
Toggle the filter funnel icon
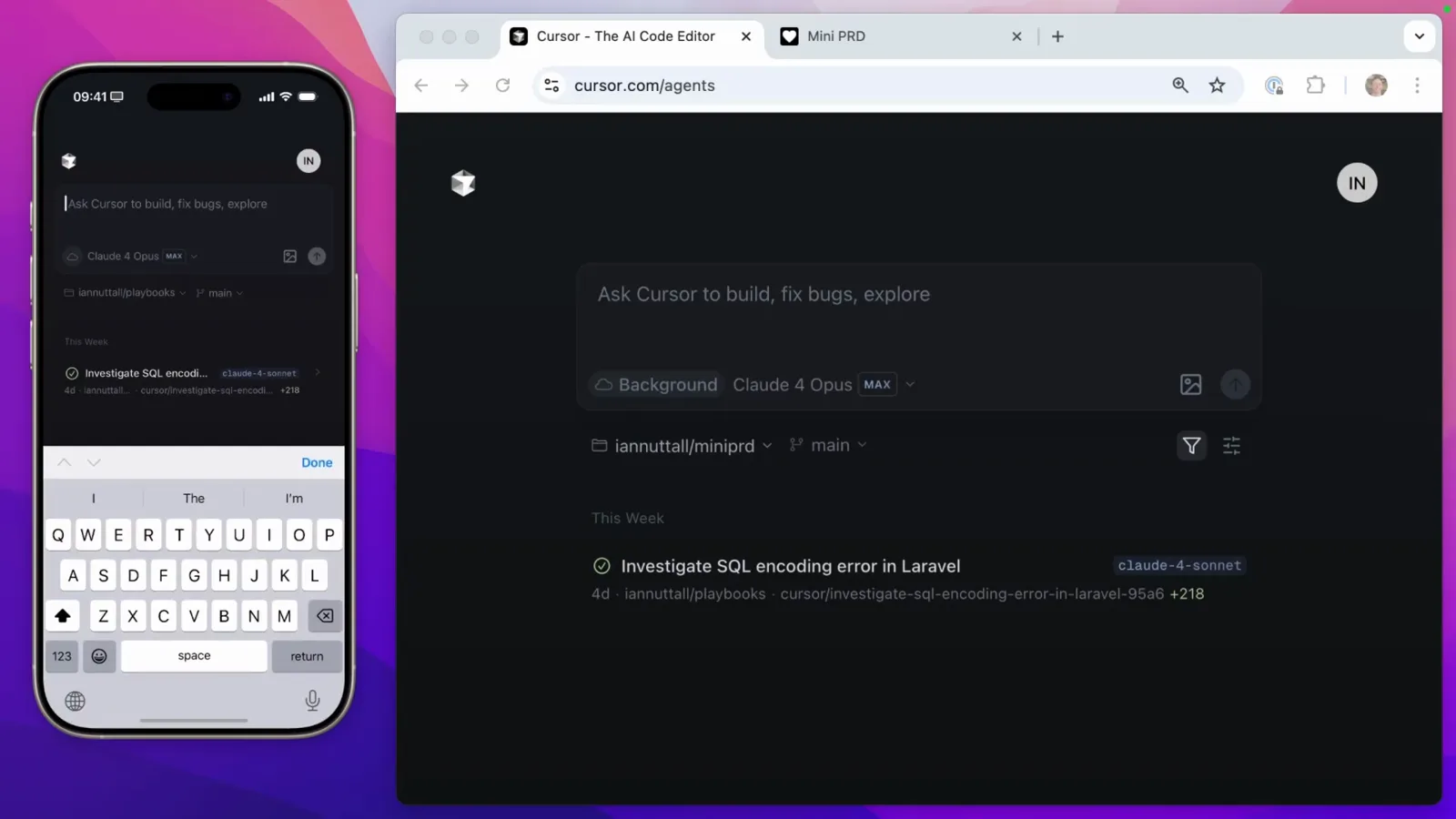(1191, 446)
